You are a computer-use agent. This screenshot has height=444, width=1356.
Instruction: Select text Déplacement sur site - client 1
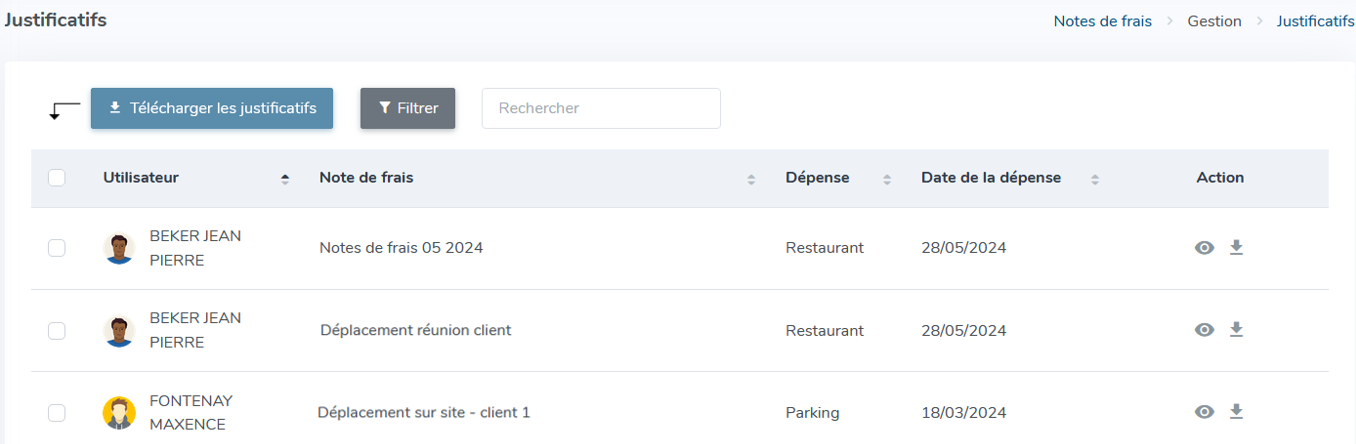(x=424, y=412)
